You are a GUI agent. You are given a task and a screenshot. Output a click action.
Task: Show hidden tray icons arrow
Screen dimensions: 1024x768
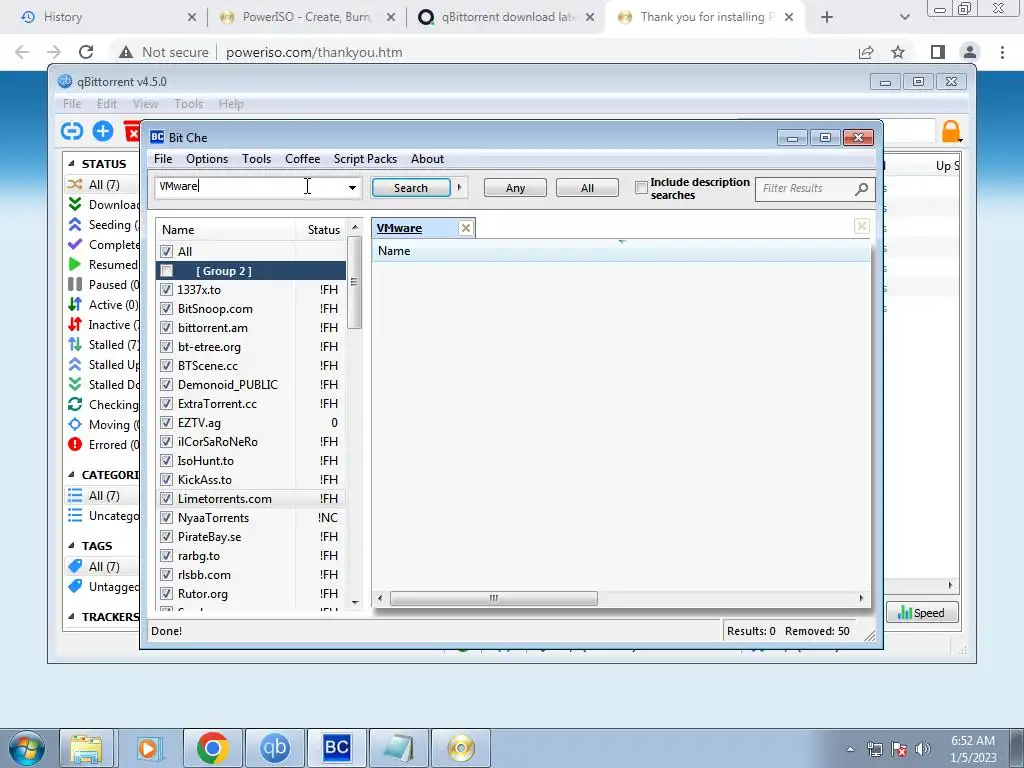click(x=850, y=749)
